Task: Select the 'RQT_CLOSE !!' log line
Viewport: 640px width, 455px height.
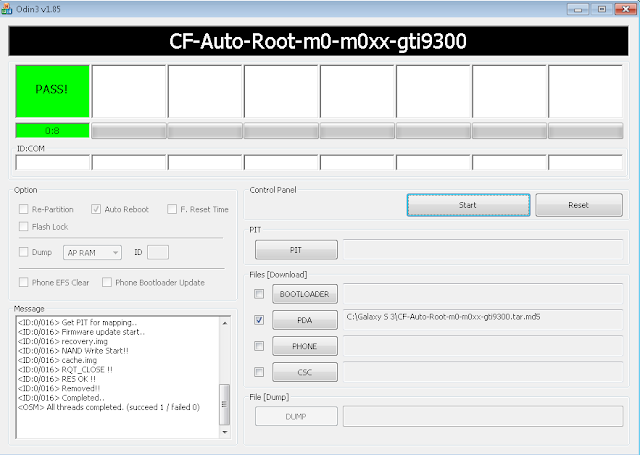Action: 65,369
